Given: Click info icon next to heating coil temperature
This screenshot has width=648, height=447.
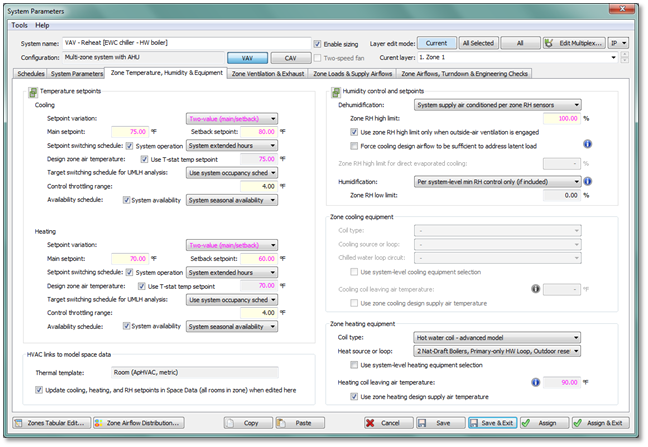Looking at the screenshot, I should (535, 381).
